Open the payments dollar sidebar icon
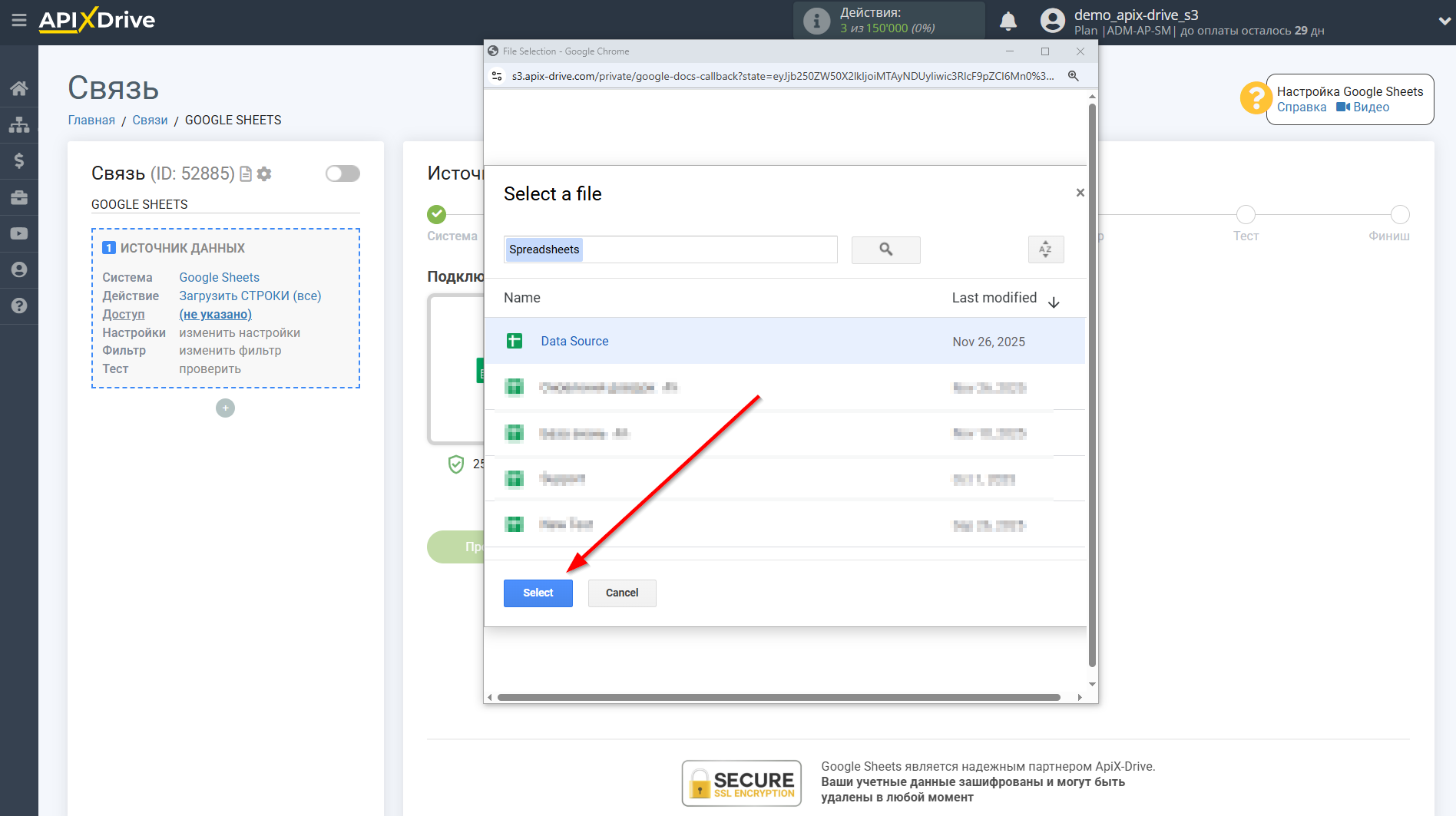The image size is (1456, 816). tap(19, 160)
